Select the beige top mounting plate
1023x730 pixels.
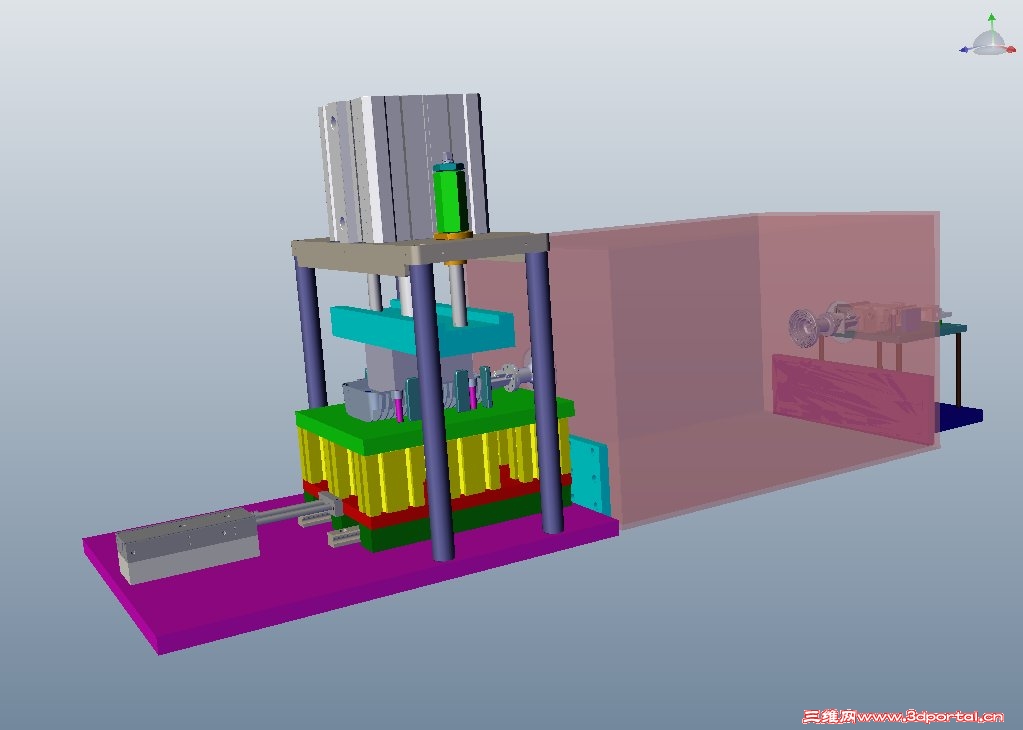click(420, 252)
